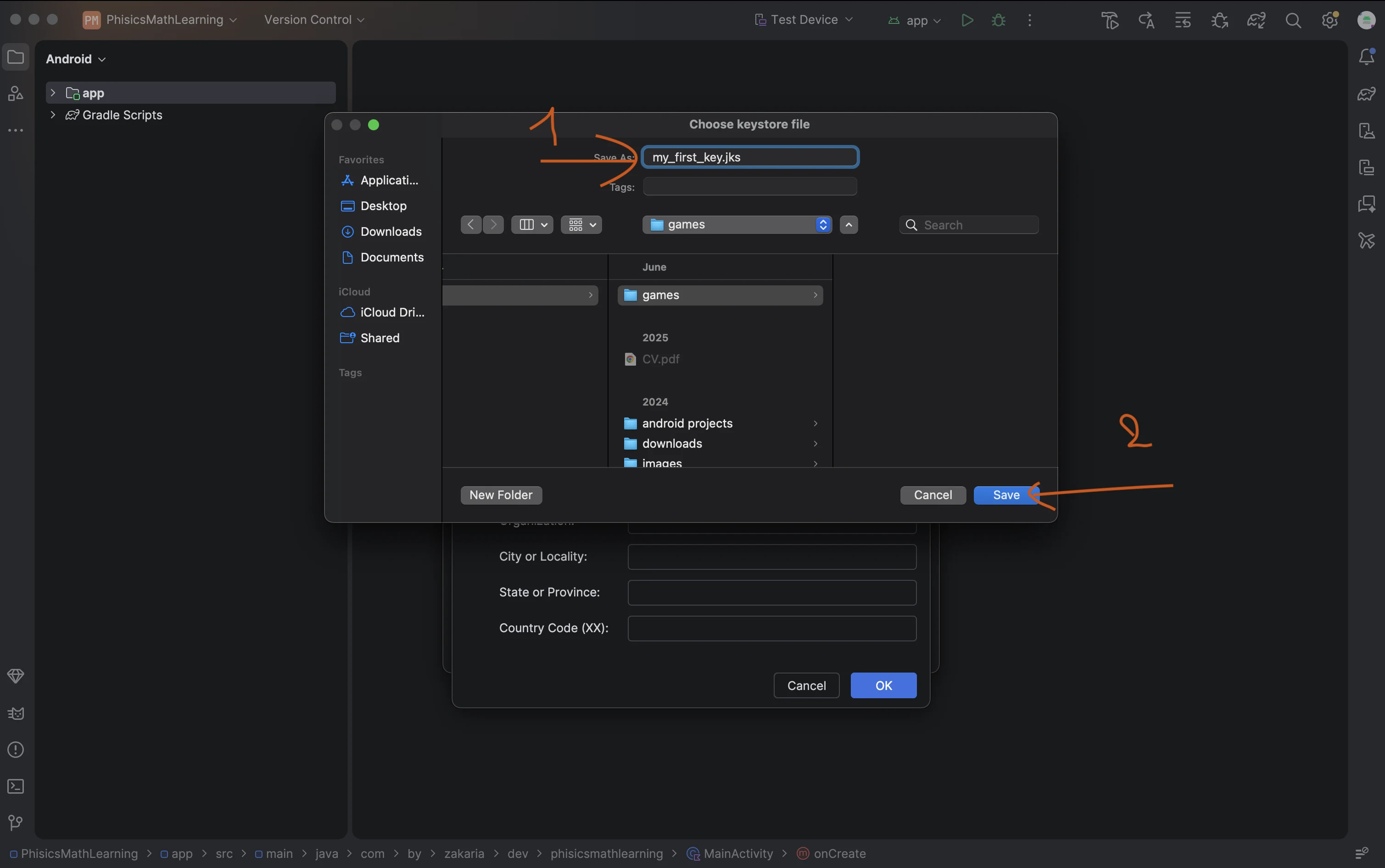Open the Git version control branch icon
Viewport: 1385px width, 868px height.
point(16,823)
